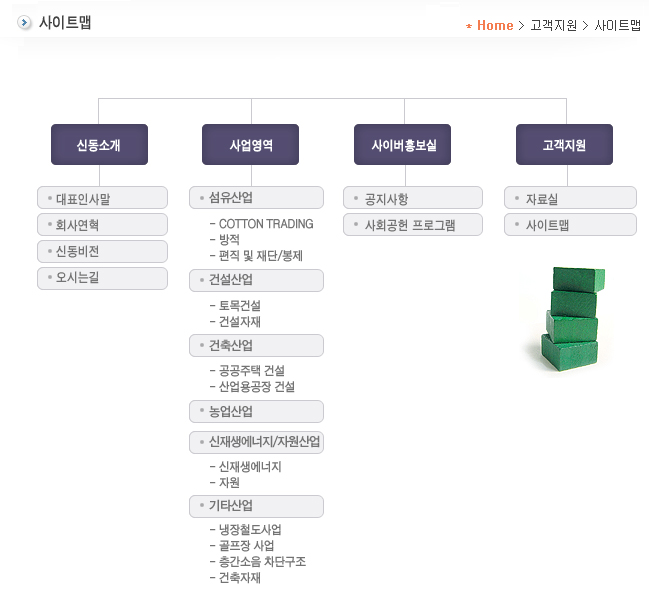
Task: Go to Home in breadcrumb
Action: (494, 26)
